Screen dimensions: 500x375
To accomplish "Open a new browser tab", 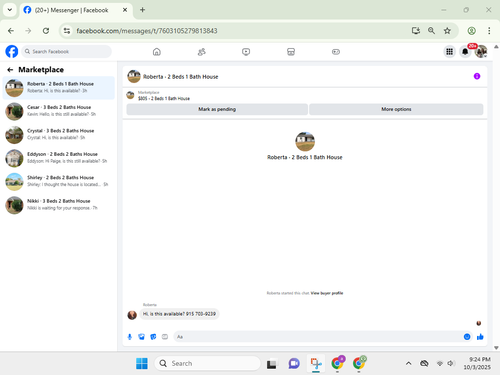I will pyautogui.click(x=142, y=10).
